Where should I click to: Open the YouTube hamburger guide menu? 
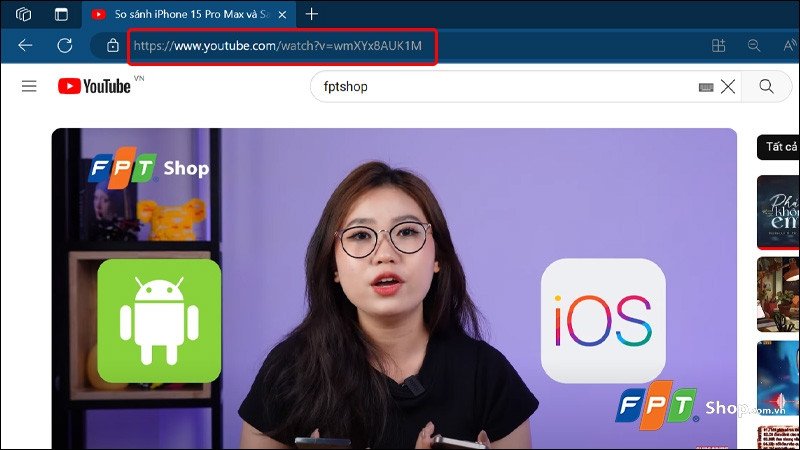29,86
